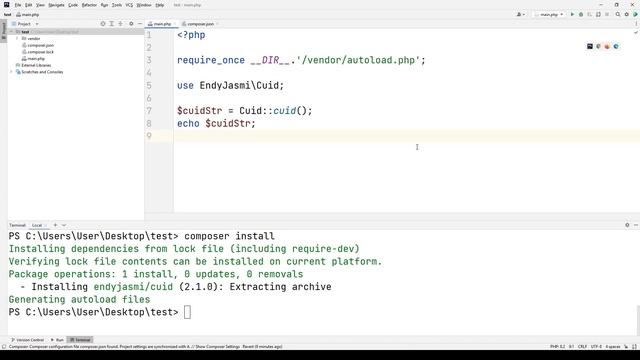Screen dimensions: 640x360
Task: Open the Tools menu
Action: [117, 5]
